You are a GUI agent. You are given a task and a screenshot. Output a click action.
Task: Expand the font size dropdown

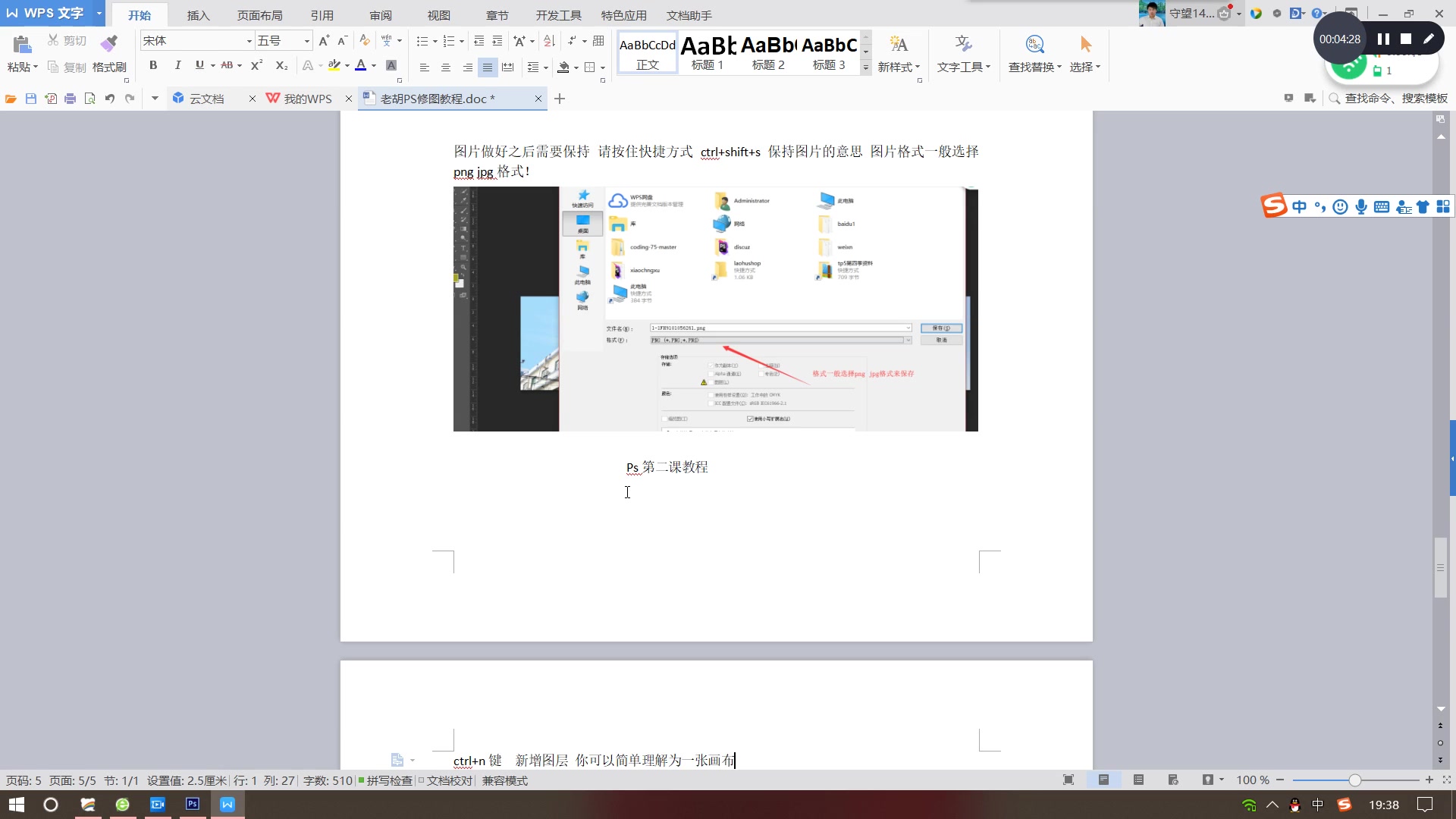(x=307, y=41)
